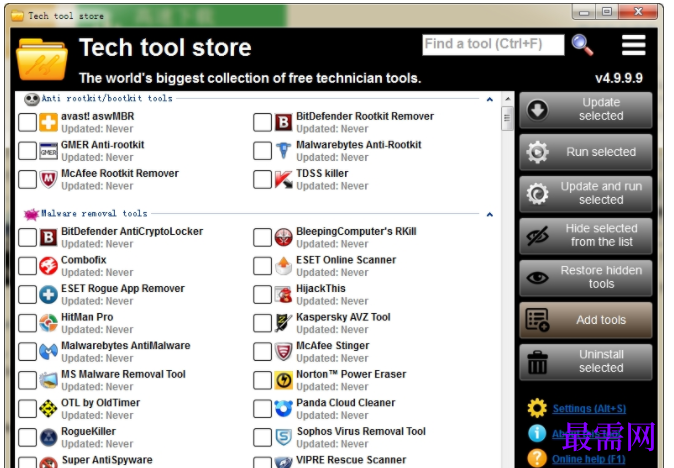Click Update and run selected
Image resolution: width=674 pixels, height=468 pixels.
click(x=585, y=194)
